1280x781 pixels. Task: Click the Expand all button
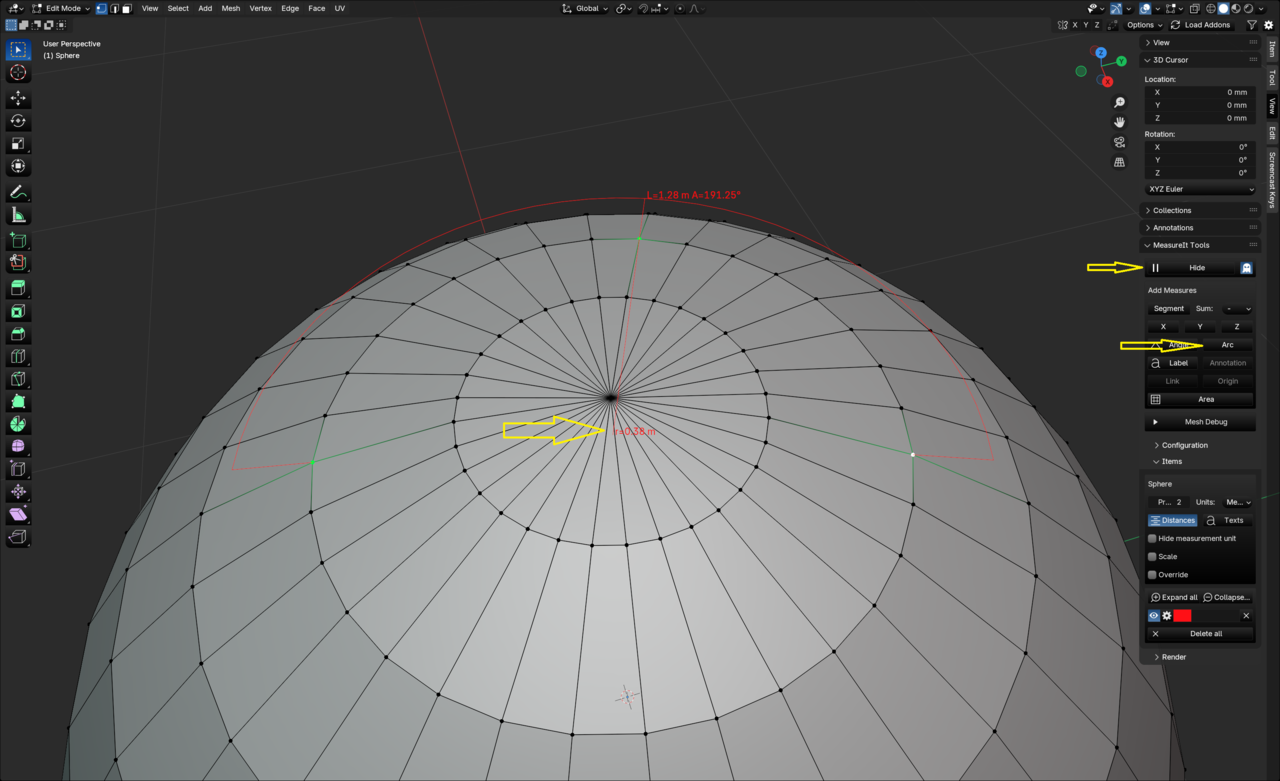(x=1174, y=597)
